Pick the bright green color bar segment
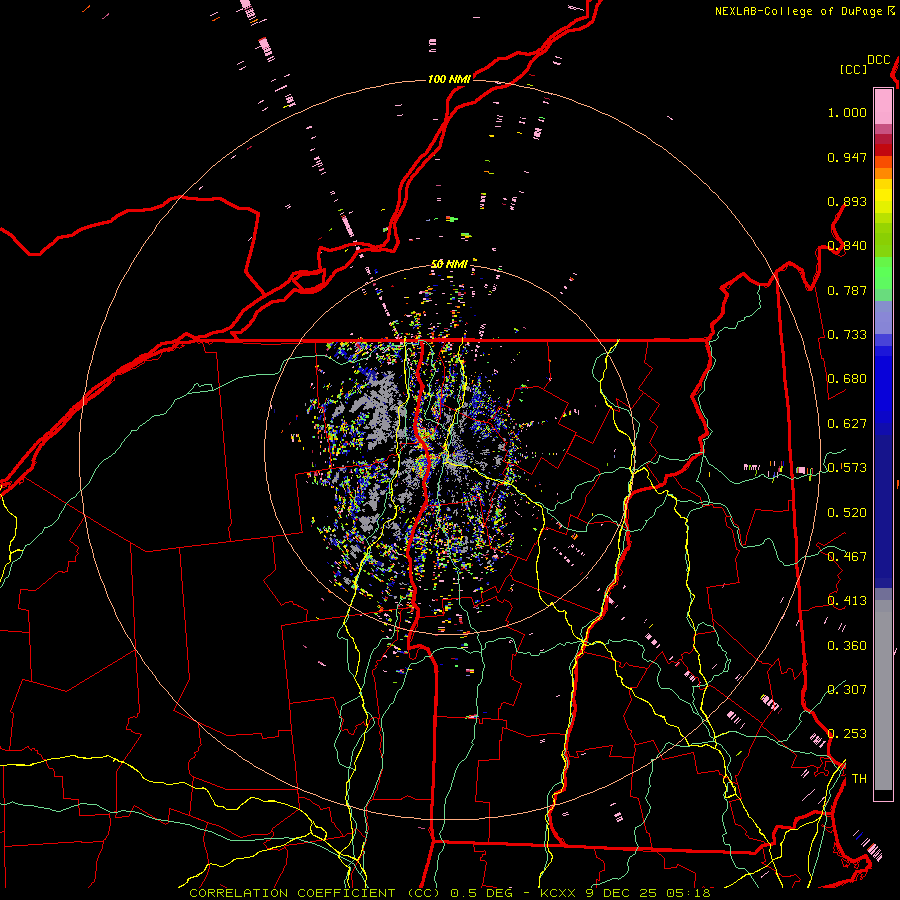 [883, 273]
